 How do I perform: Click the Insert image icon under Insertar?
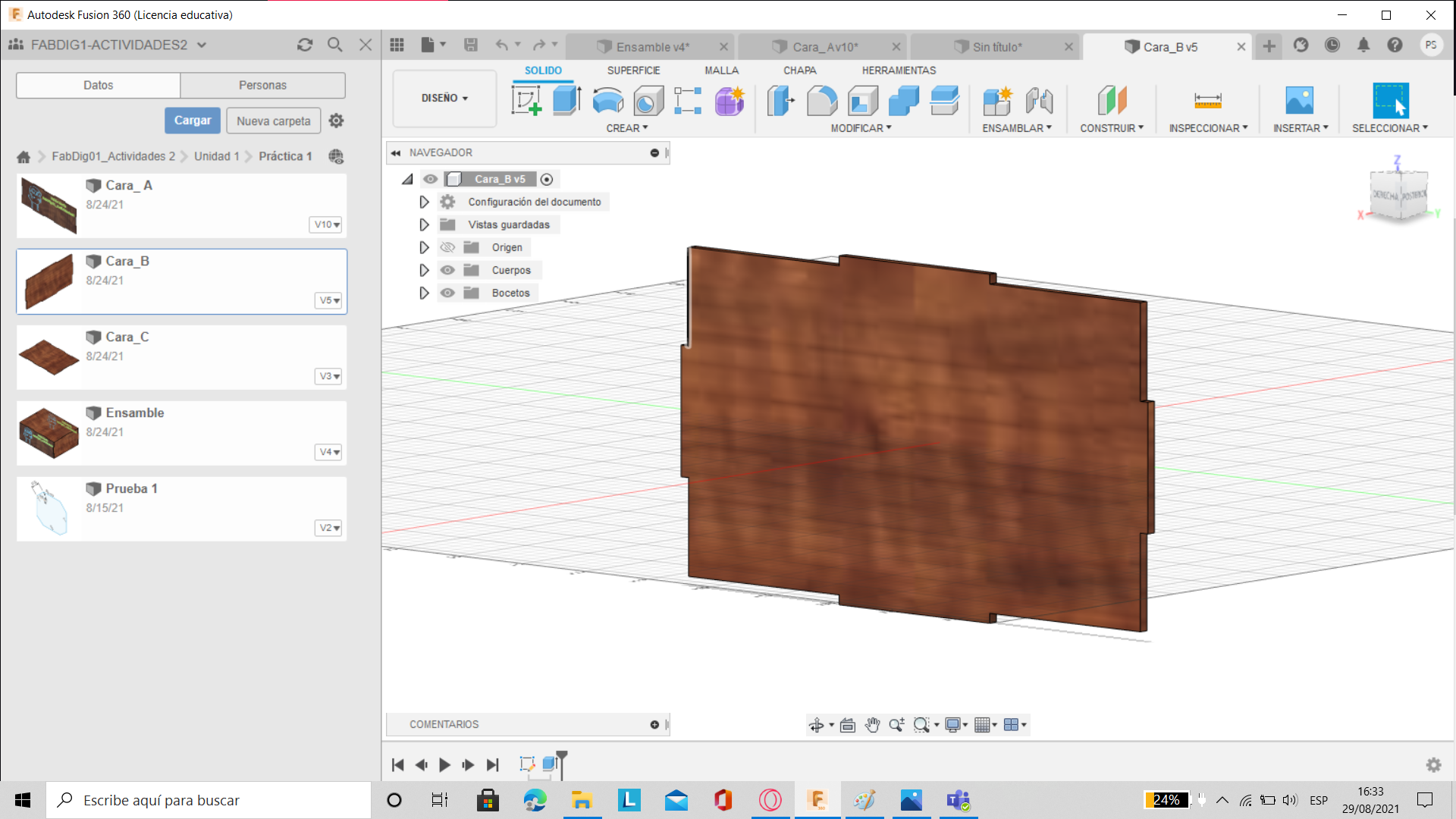point(1299,100)
